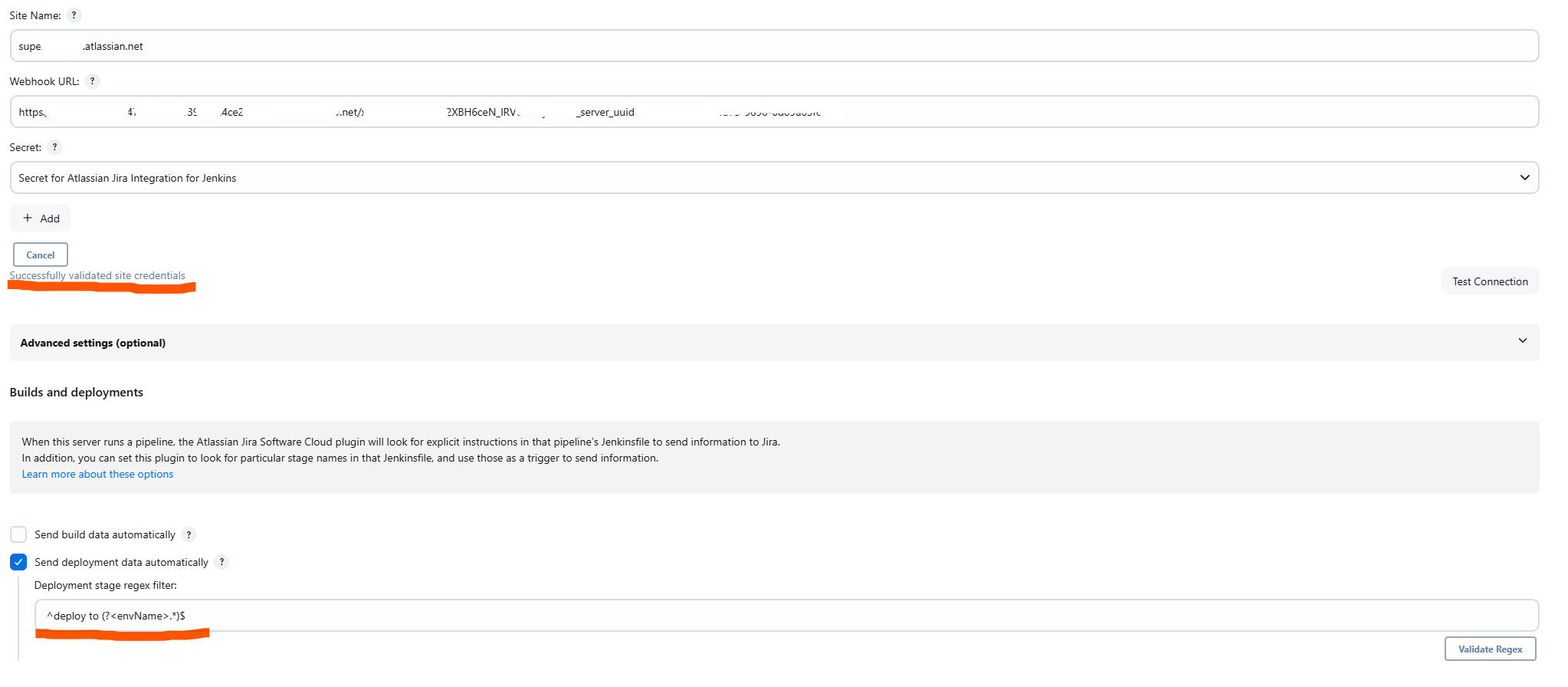Click the Site Name input field
The height and width of the screenshot is (687, 1568).
coord(774,46)
